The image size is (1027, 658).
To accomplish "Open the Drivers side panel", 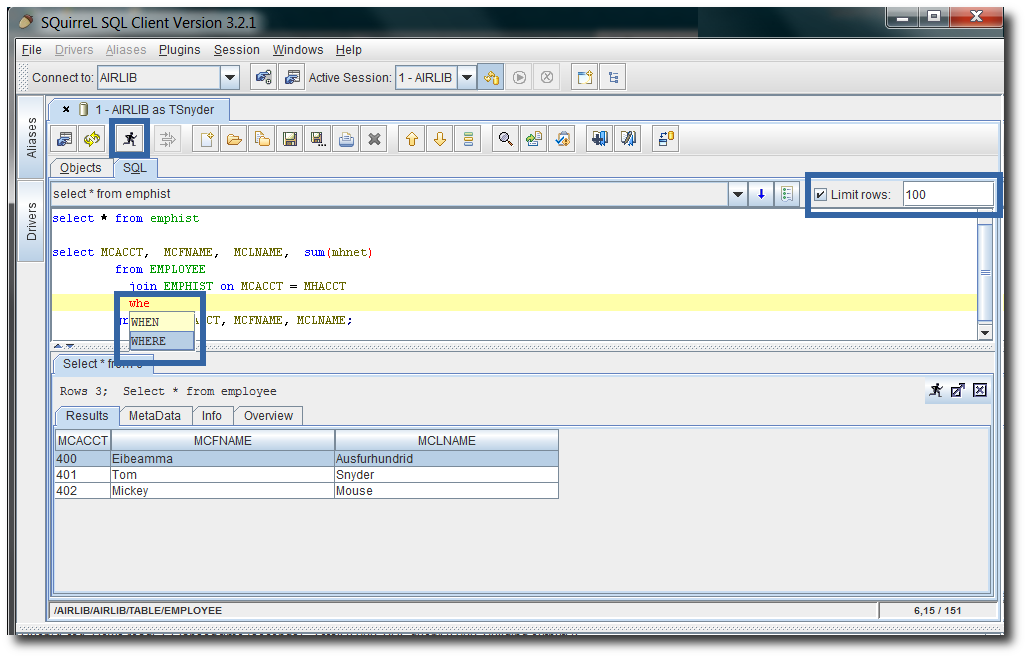I will [31, 221].
